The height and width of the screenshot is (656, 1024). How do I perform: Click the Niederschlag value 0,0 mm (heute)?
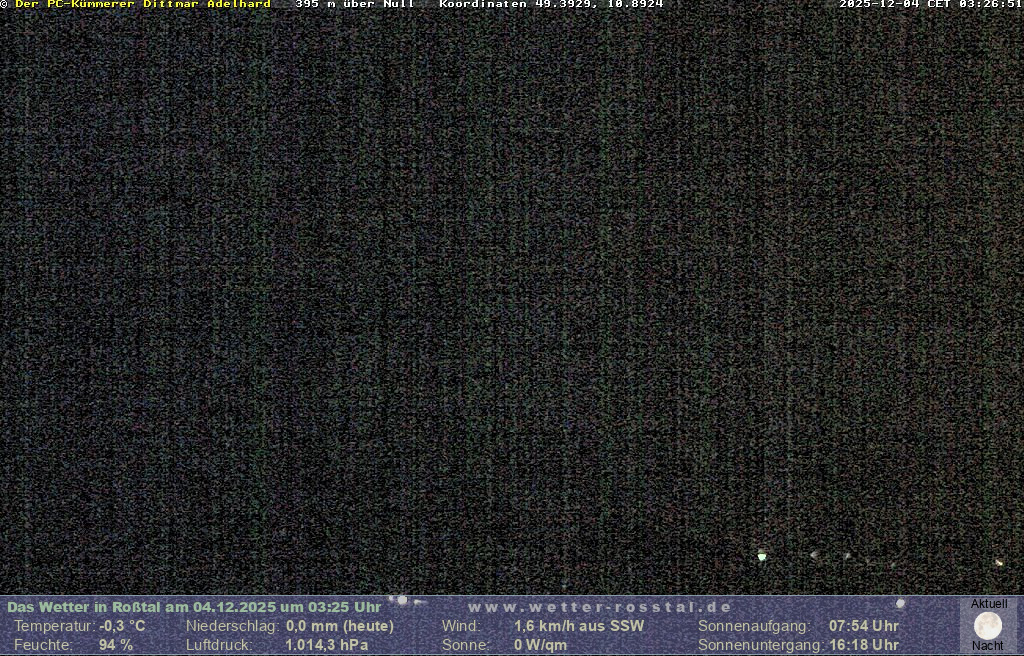pyautogui.click(x=340, y=626)
